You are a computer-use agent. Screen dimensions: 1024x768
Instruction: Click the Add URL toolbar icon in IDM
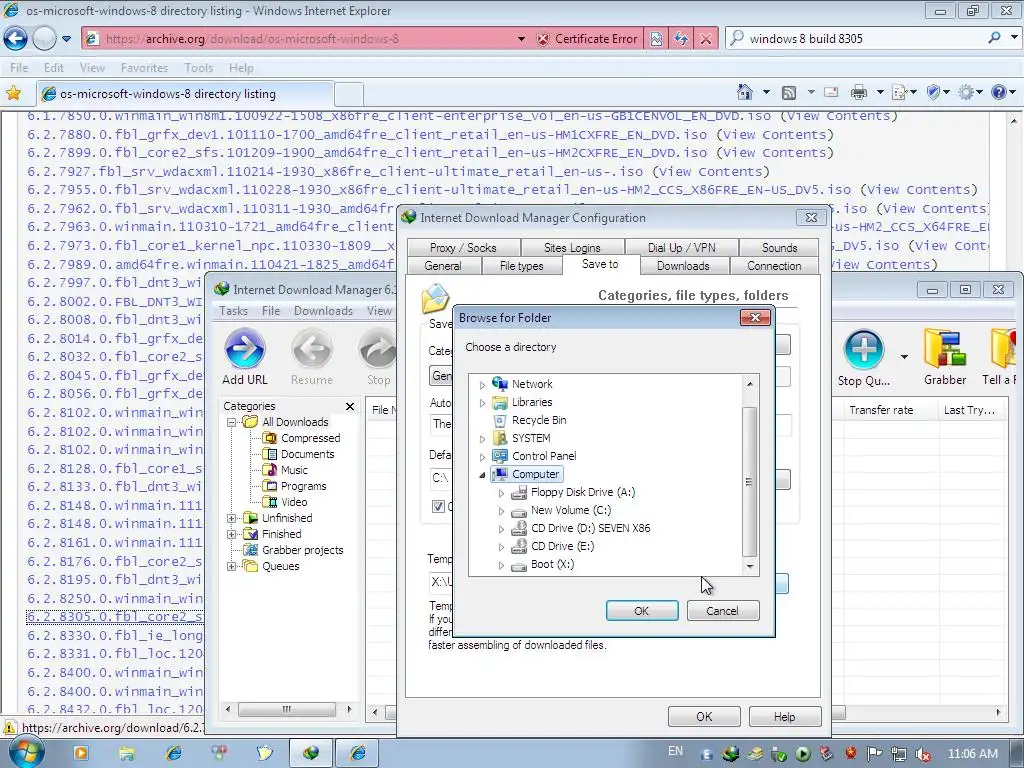pyautogui.click(x=245, y=348)
